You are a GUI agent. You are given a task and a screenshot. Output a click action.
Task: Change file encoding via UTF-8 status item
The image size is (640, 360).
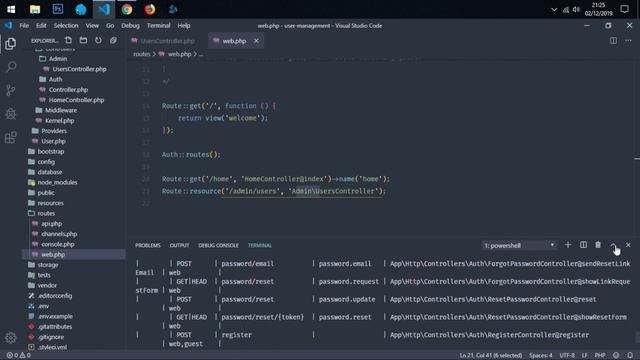click(x=567, y=356)
